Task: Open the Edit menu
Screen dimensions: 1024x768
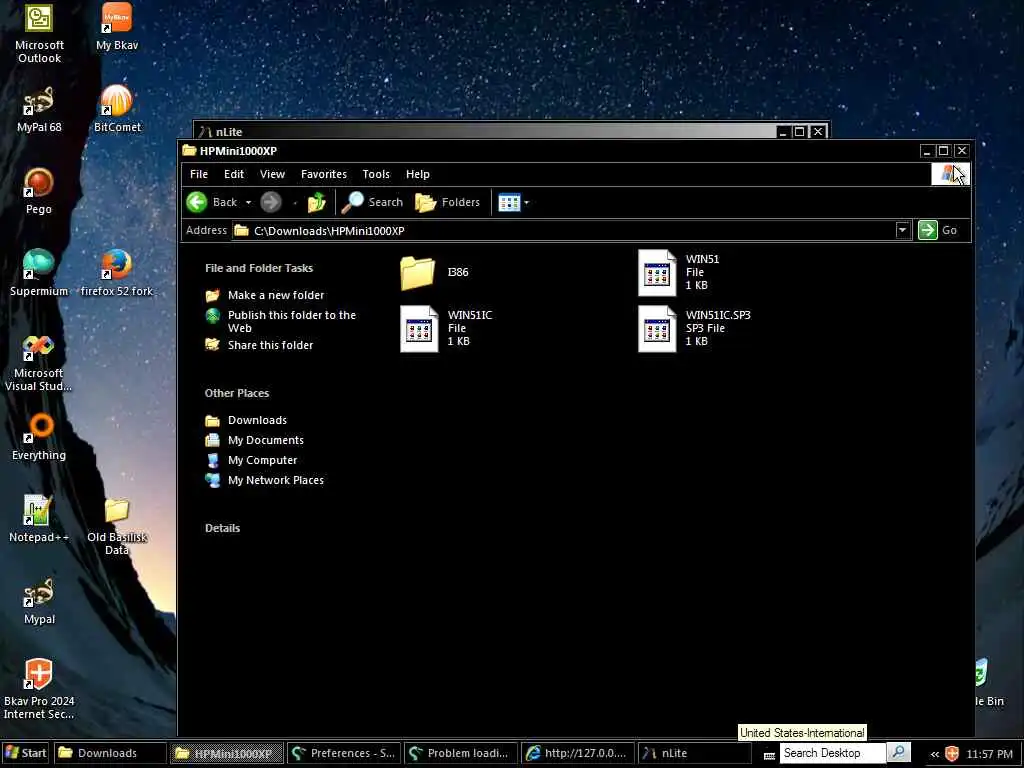Action: point(234,174)
